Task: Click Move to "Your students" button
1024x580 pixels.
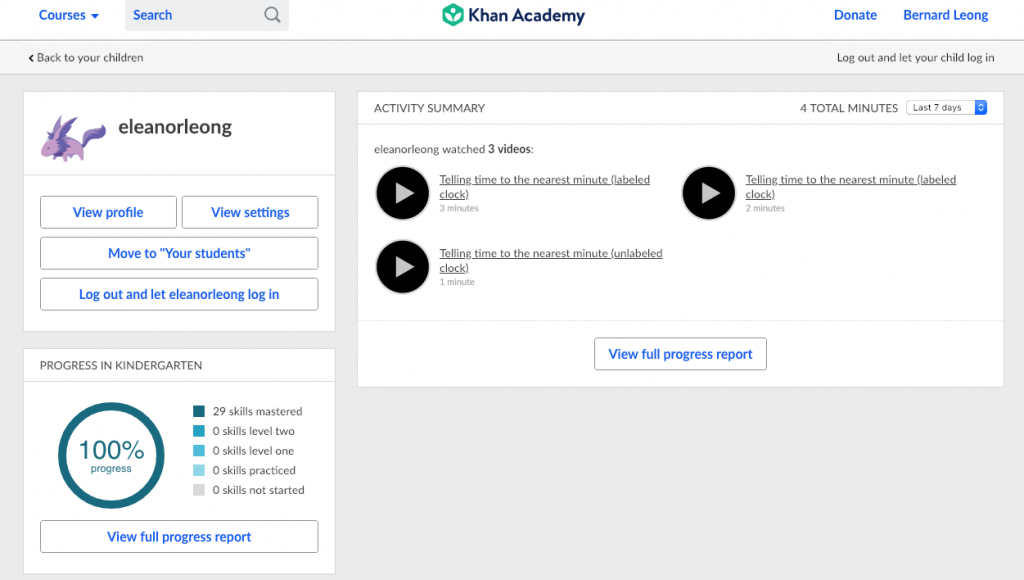Action: [x=179, y=253]
